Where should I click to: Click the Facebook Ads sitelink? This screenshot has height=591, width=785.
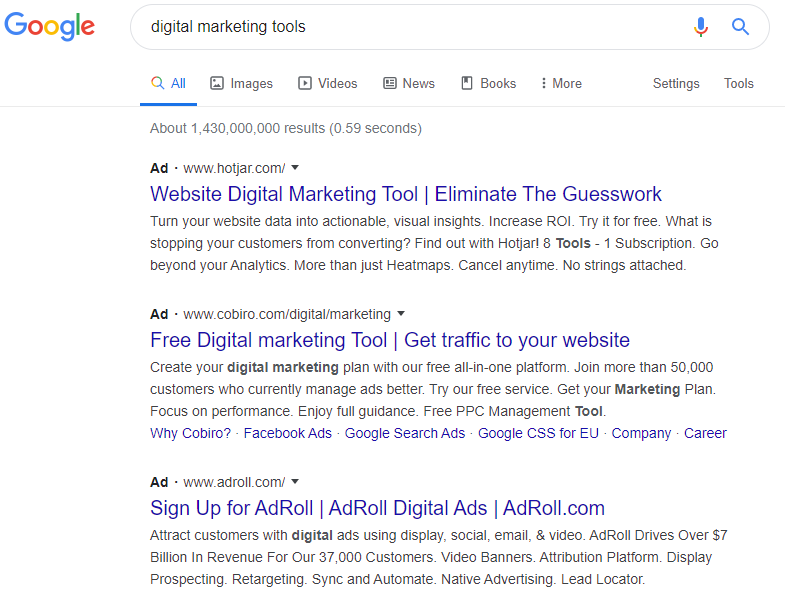point(288,433)
